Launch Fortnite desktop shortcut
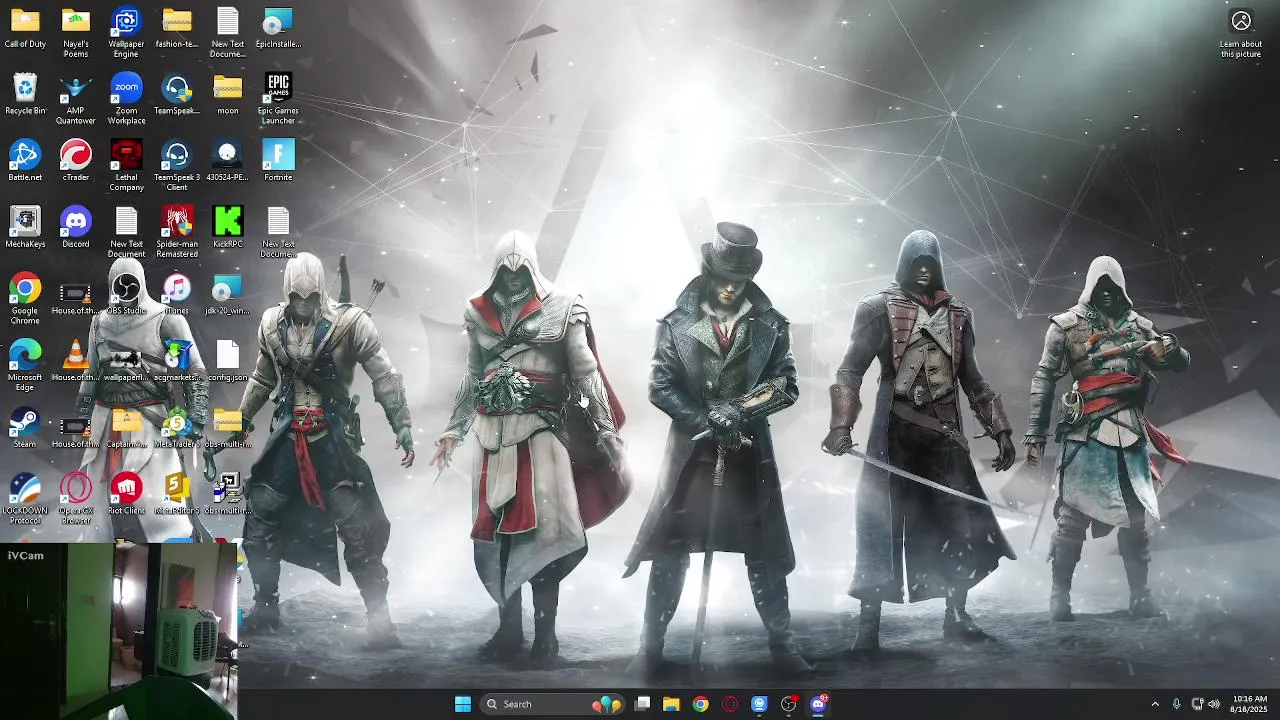 [278, 161]
